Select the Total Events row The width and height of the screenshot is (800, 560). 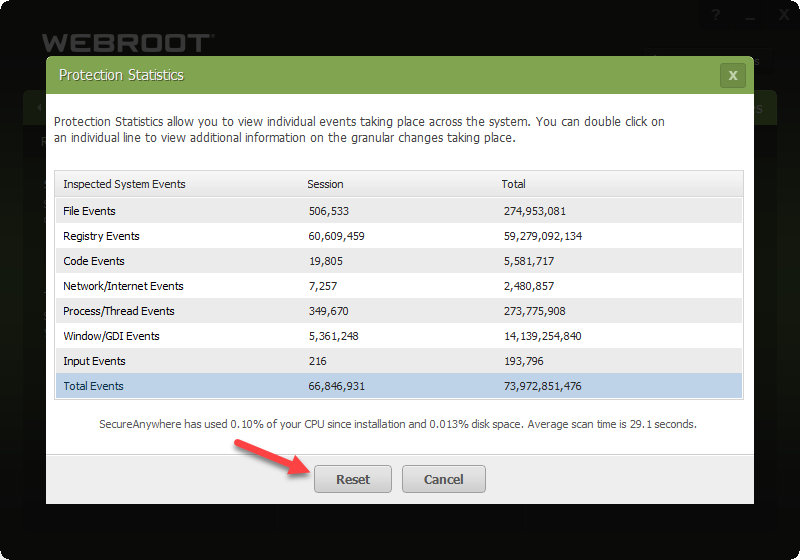398,386
